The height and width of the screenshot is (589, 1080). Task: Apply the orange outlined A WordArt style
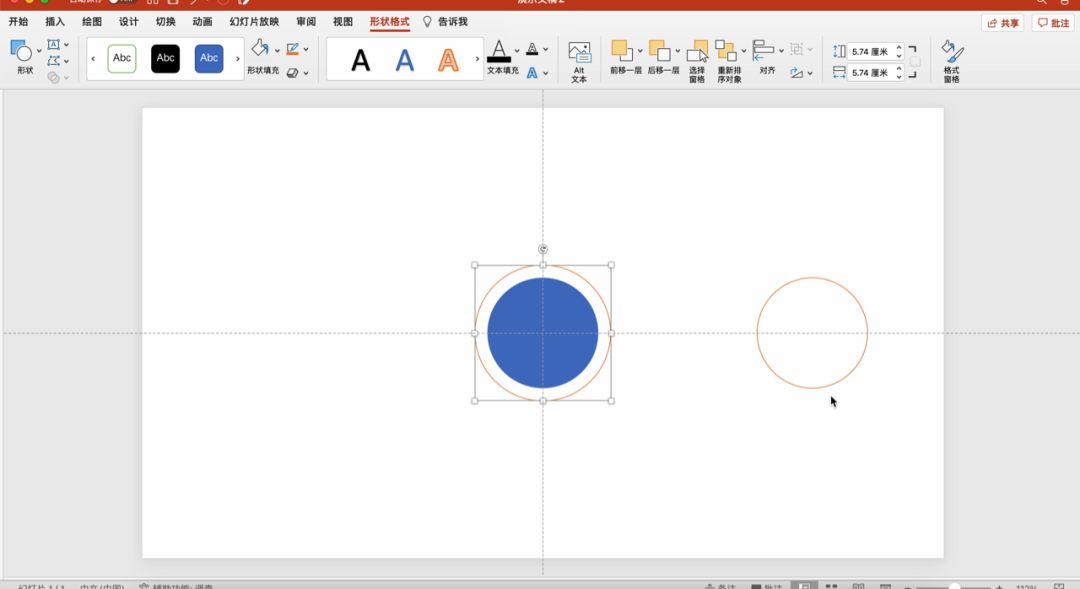click(448, 61)
